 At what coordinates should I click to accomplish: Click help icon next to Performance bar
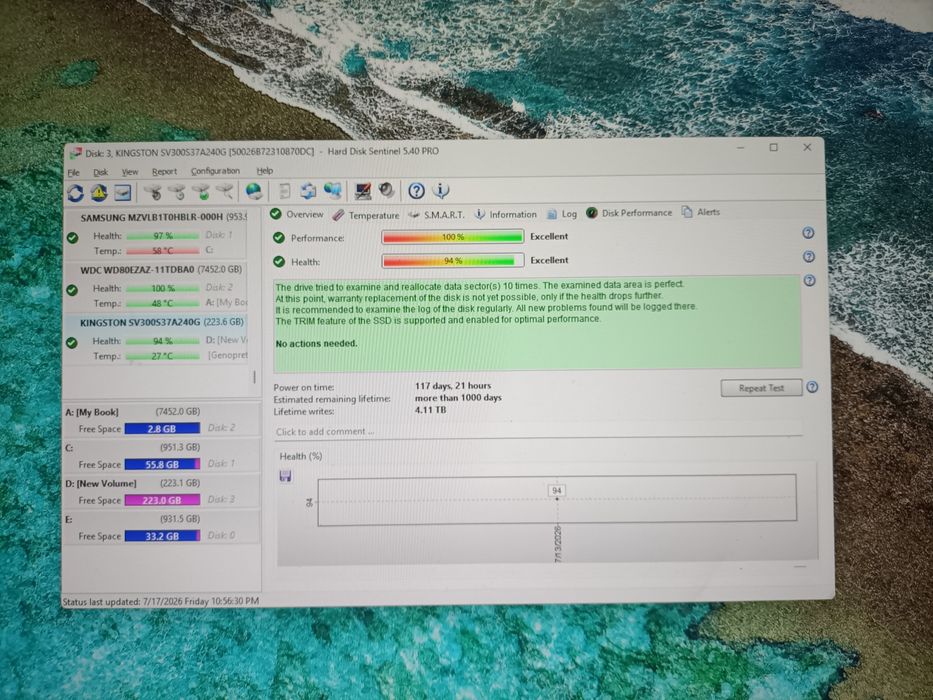click(x=808, y=233)
